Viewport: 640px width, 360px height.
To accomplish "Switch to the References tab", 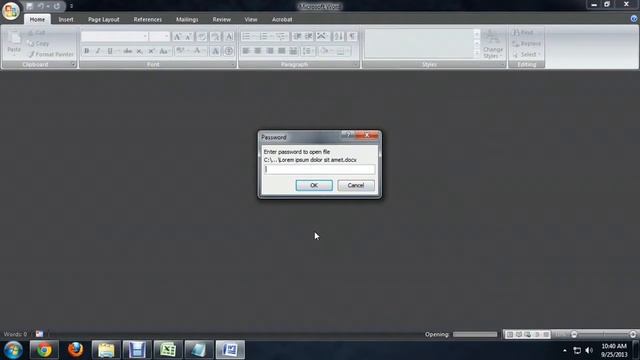I will (148, 19).
